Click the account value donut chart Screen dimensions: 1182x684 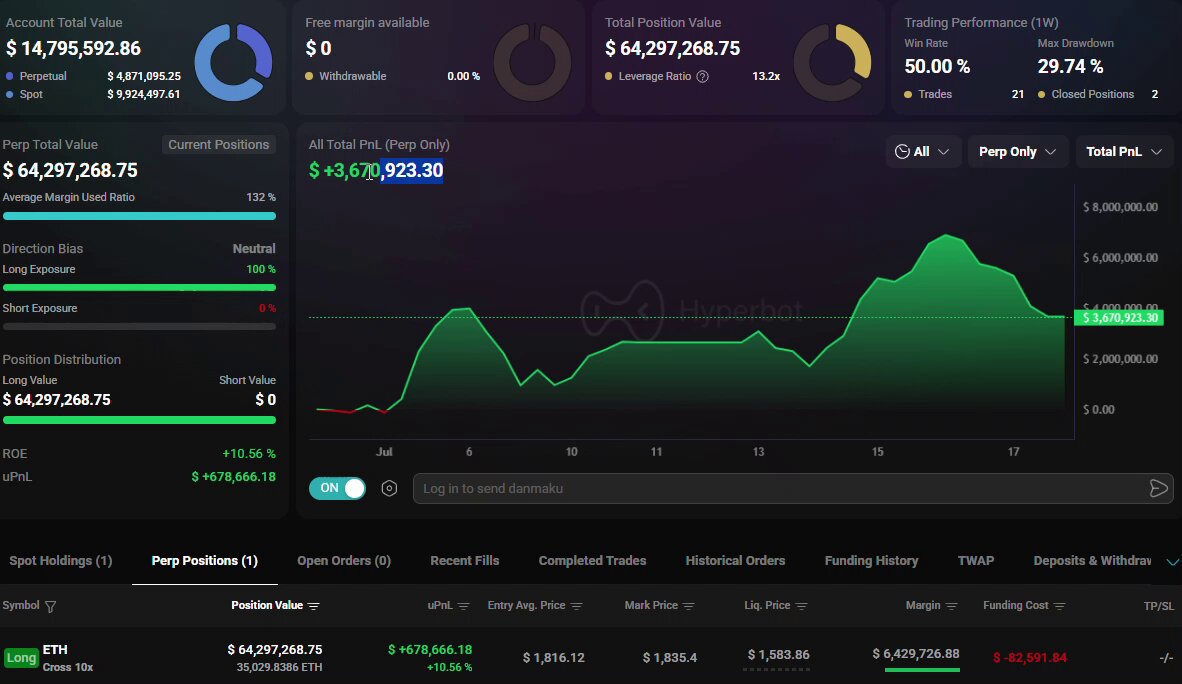233,62
